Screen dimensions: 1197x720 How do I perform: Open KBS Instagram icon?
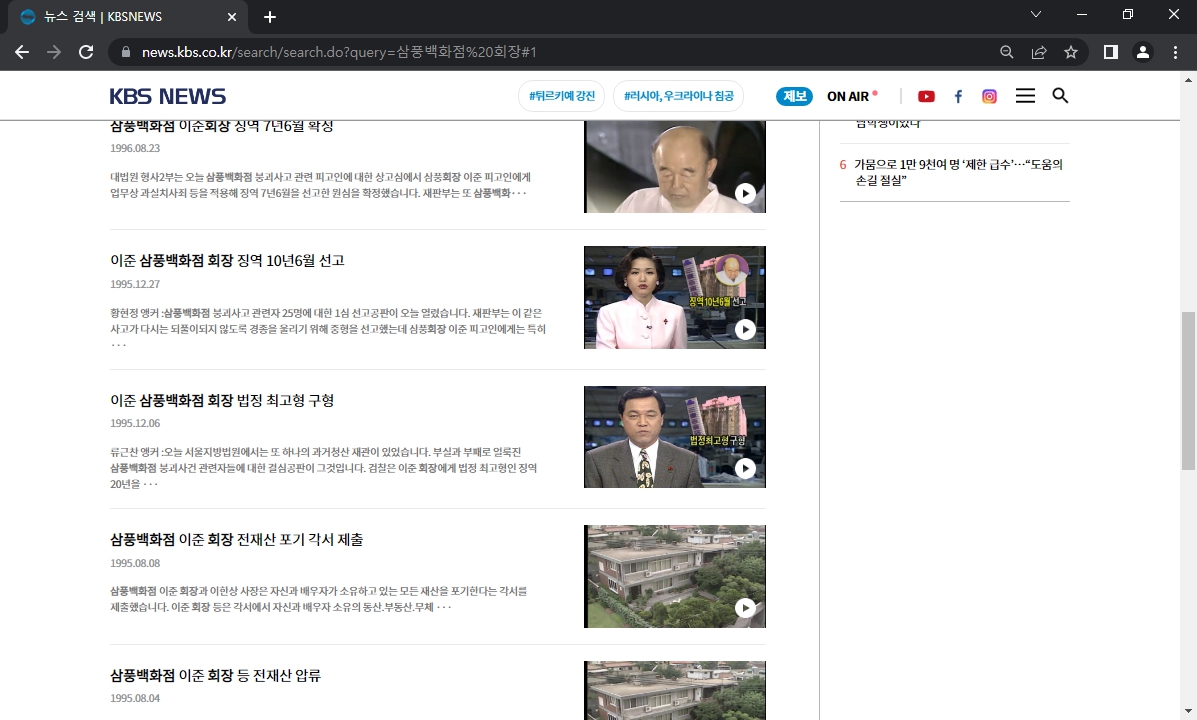[x=989, y=96]
